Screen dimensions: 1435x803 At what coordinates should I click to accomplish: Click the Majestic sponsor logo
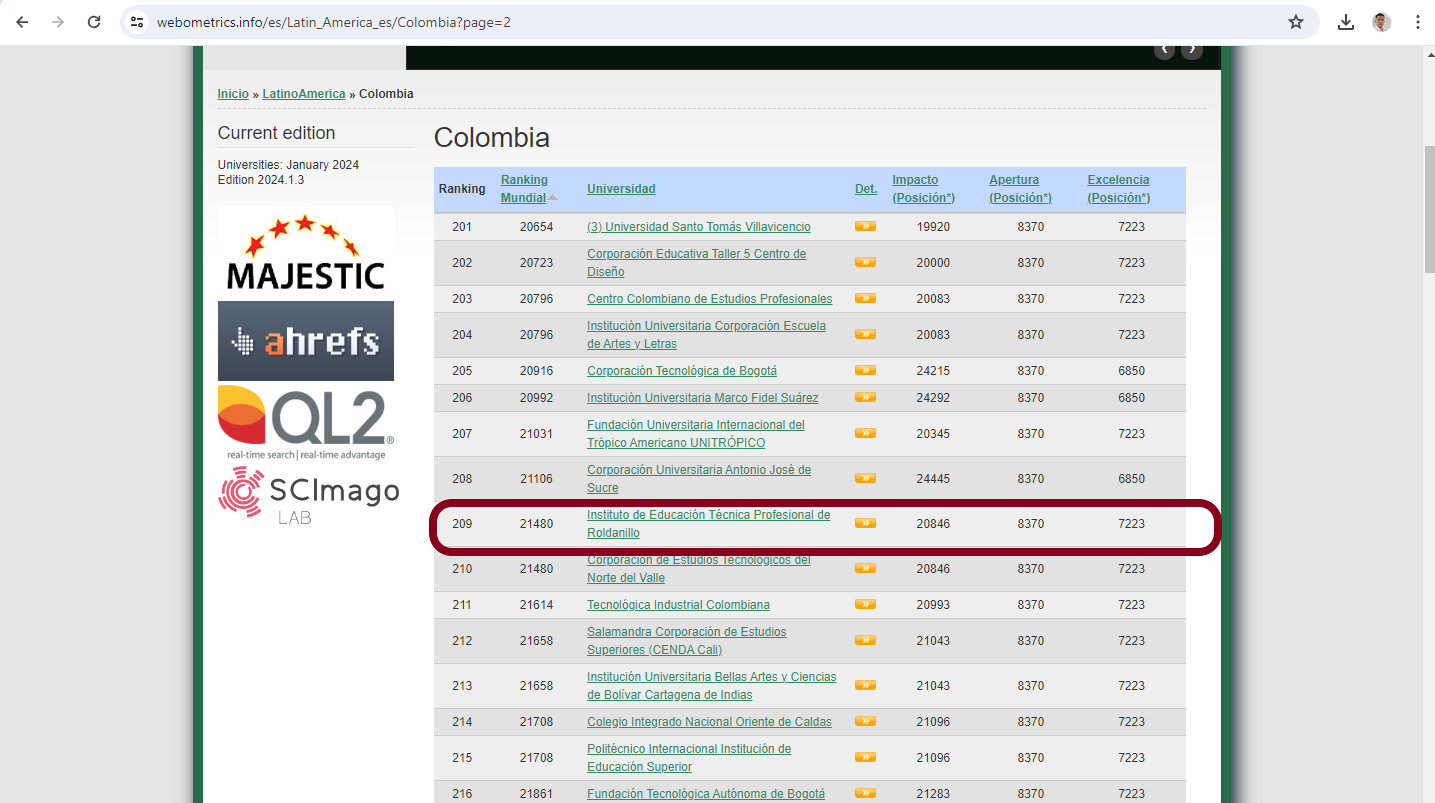click(306, 251)
